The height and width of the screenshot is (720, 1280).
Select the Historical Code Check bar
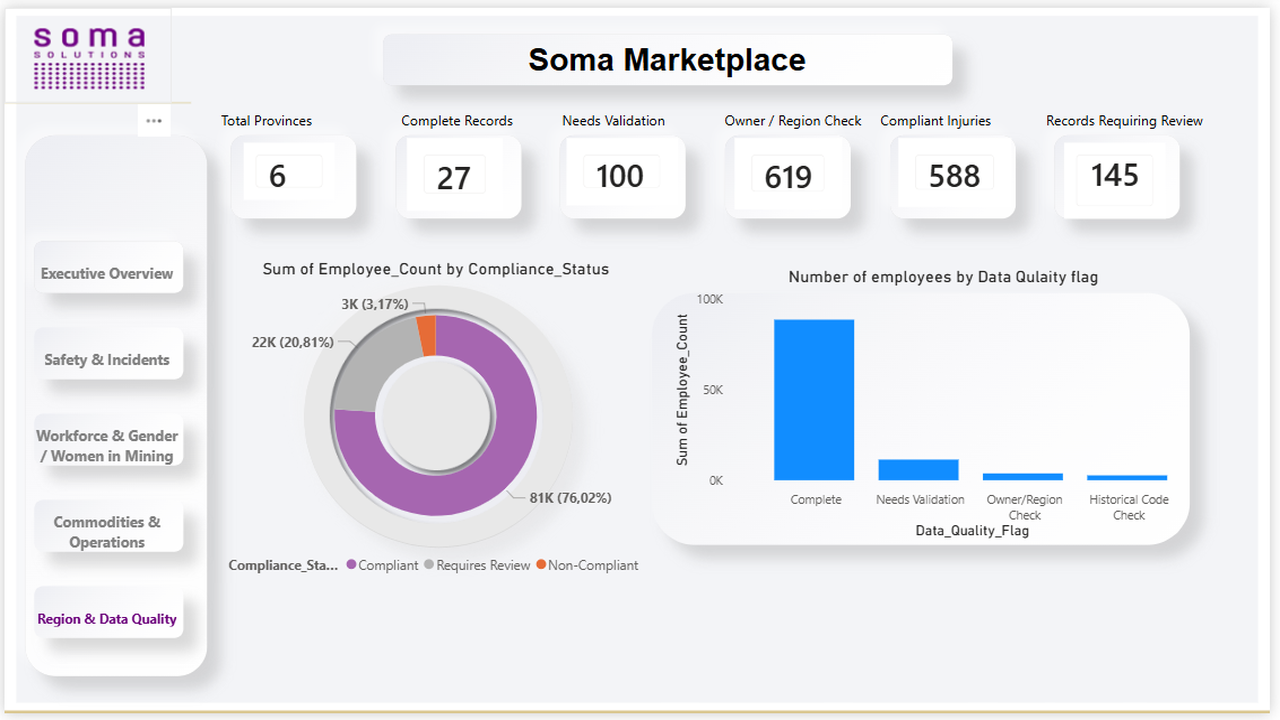(x=1127, y=478)
